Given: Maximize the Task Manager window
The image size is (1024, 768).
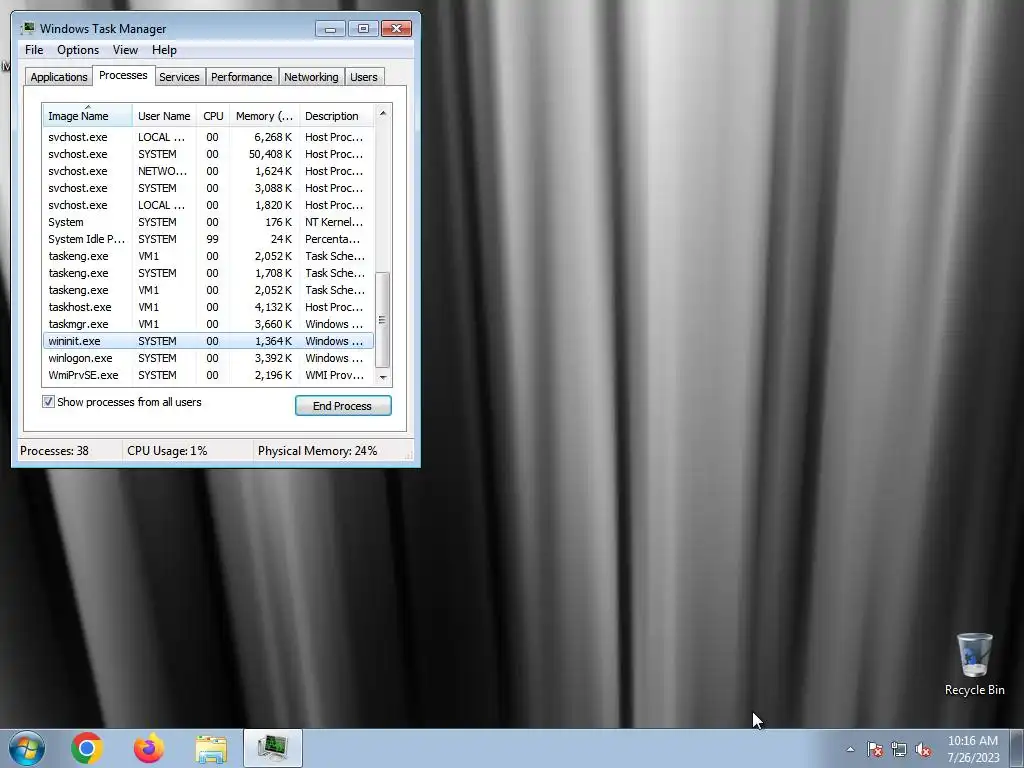Looking at the screenshot, I should point(363,29).
